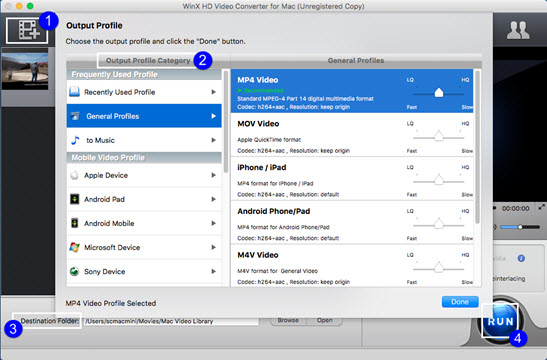
Task: Click the Browse button
Action: click(x=288, y=321)
